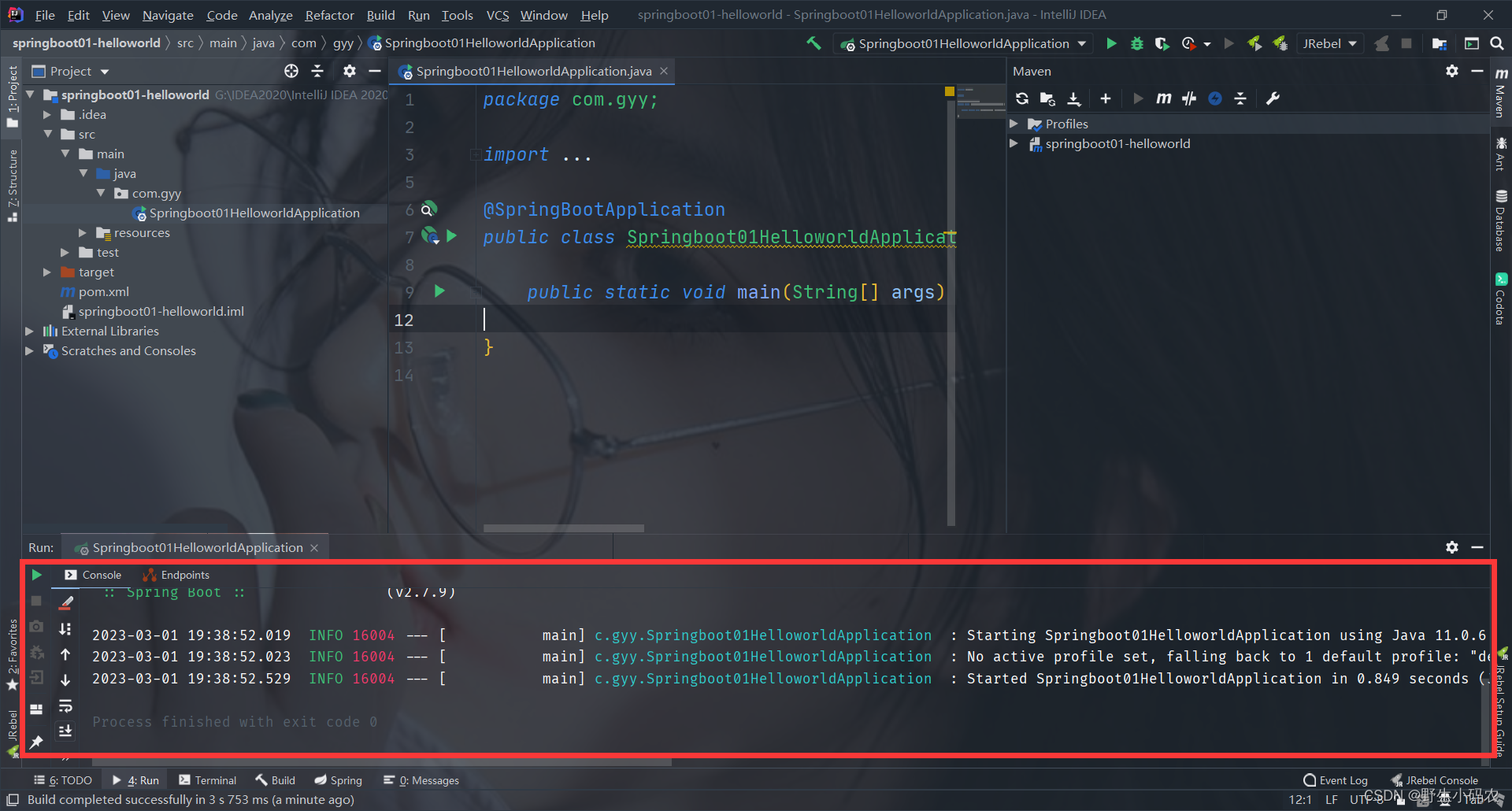Open the Terminal tool window
1512x811 pixels.
coord(207,780)
